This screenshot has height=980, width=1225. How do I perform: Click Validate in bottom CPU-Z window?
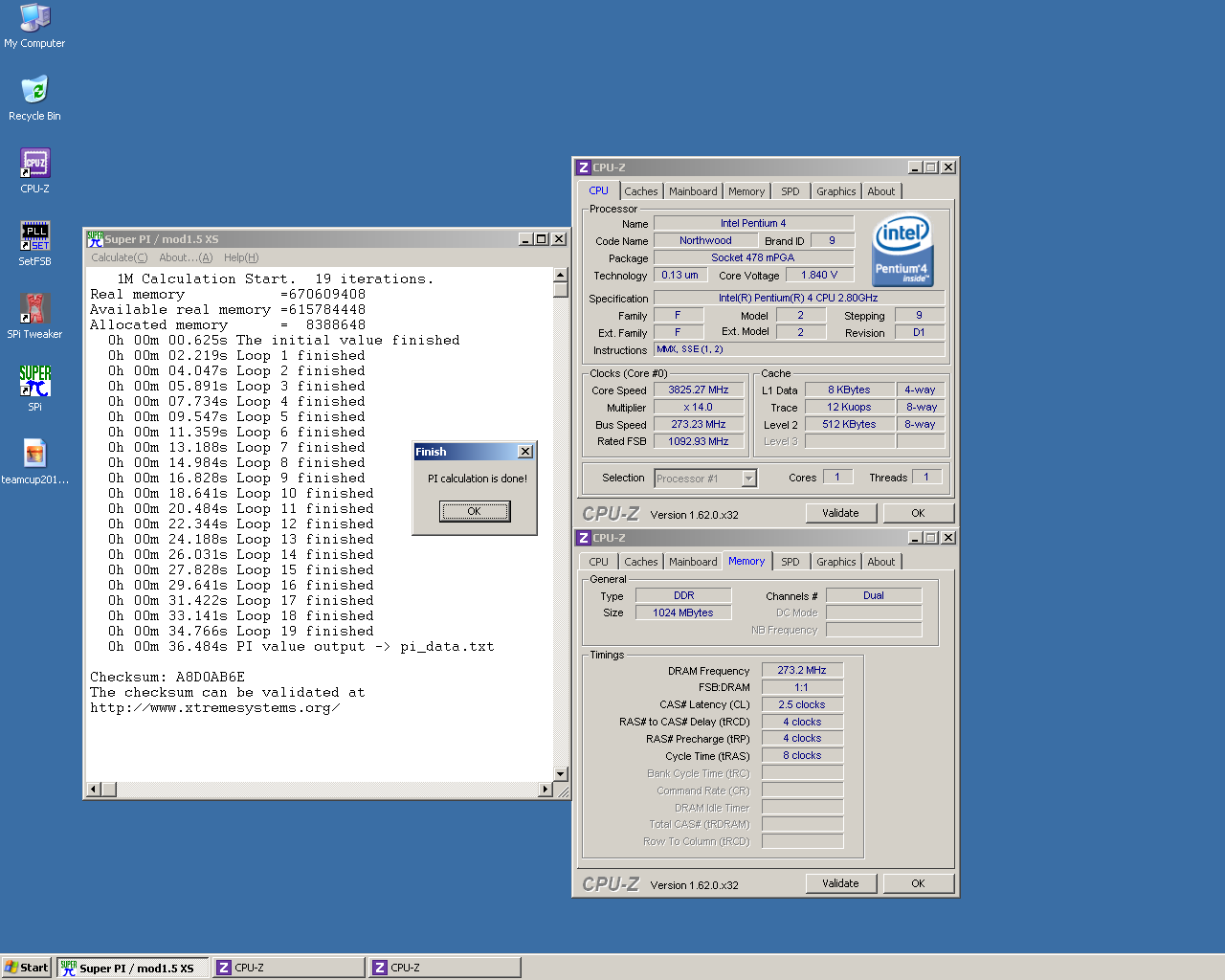tap(840, 883)
